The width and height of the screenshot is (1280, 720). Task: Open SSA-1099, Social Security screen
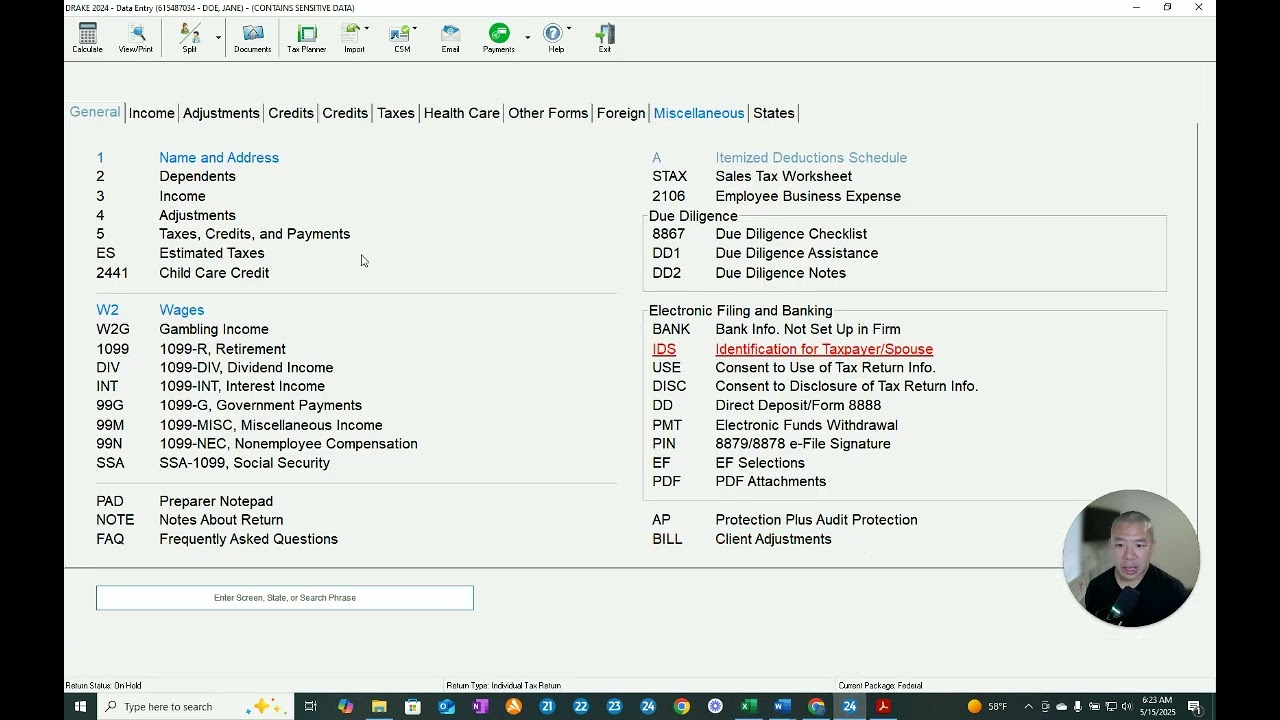[244, 463]
